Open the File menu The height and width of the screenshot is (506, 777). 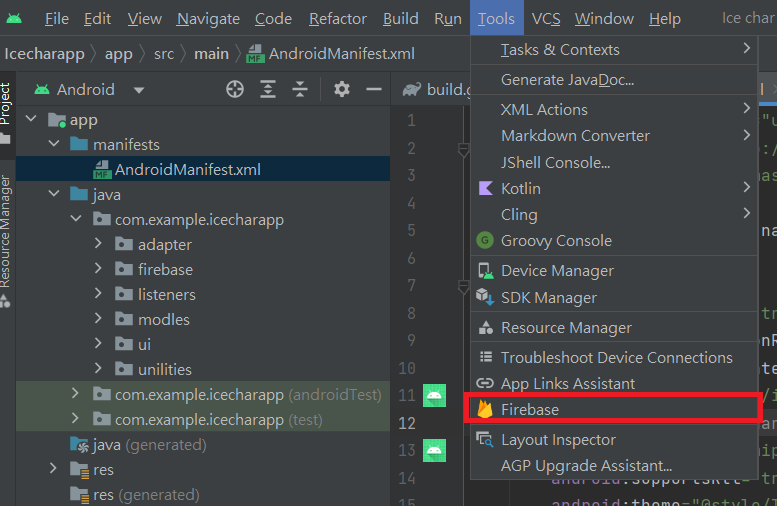pyautogui.click(x=56, y=19)
